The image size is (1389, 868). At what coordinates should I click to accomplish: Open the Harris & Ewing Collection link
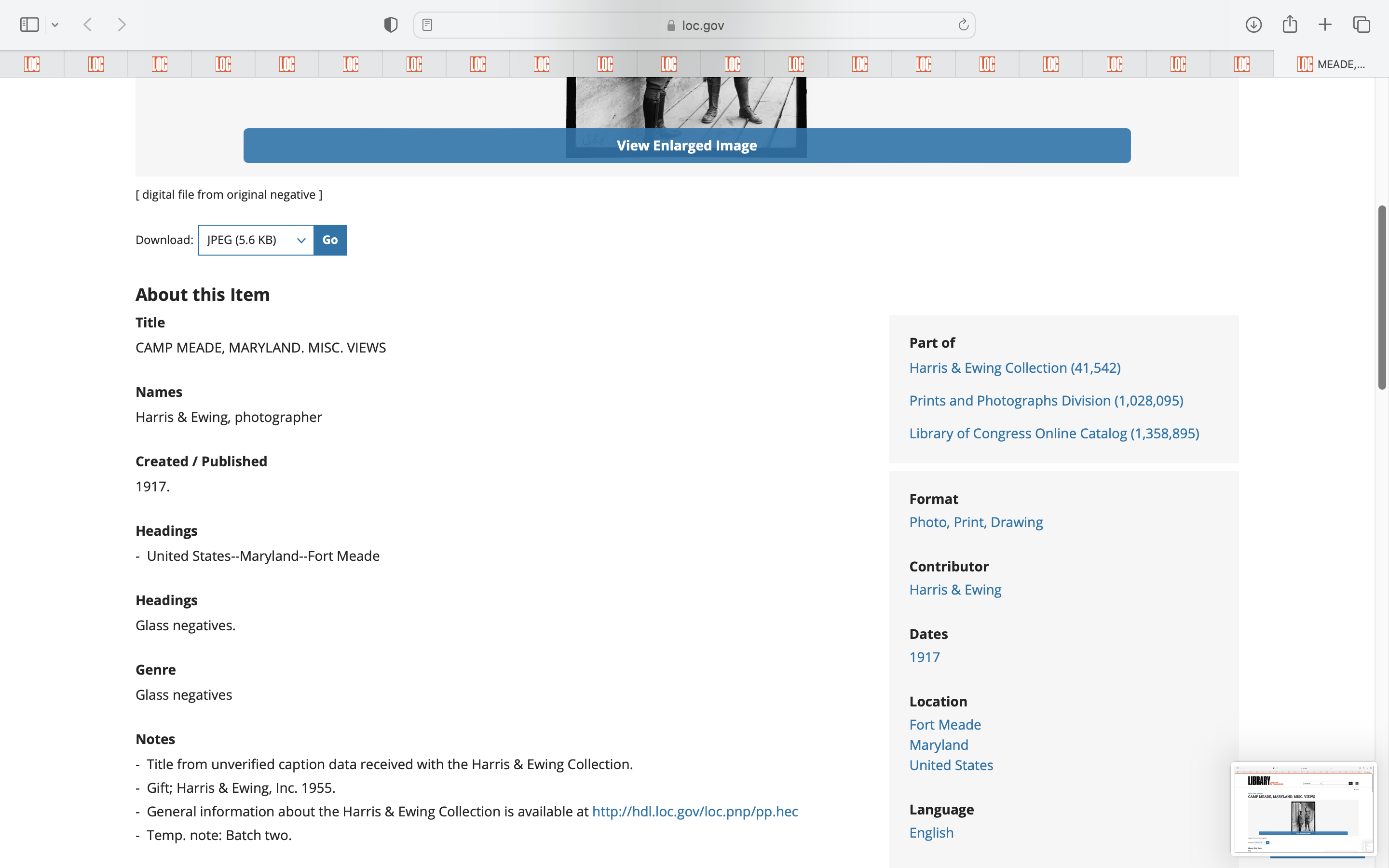pos(1014,368)
